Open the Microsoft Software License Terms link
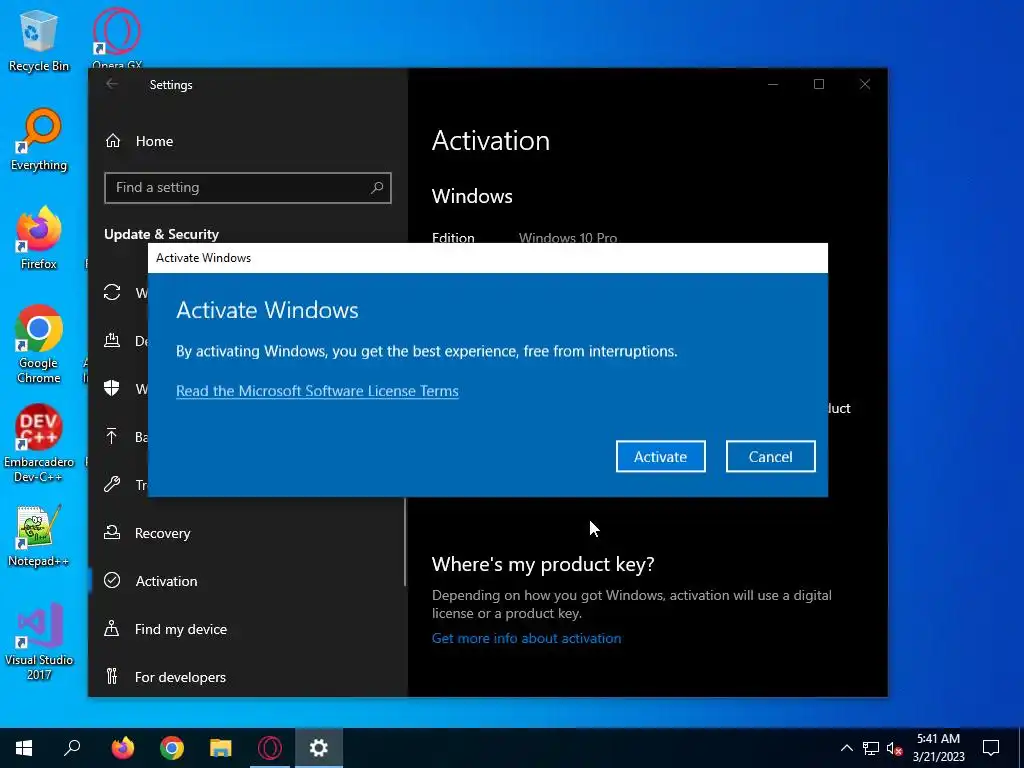The height and width of the screenshot is (768, 1024). point(317,391)
